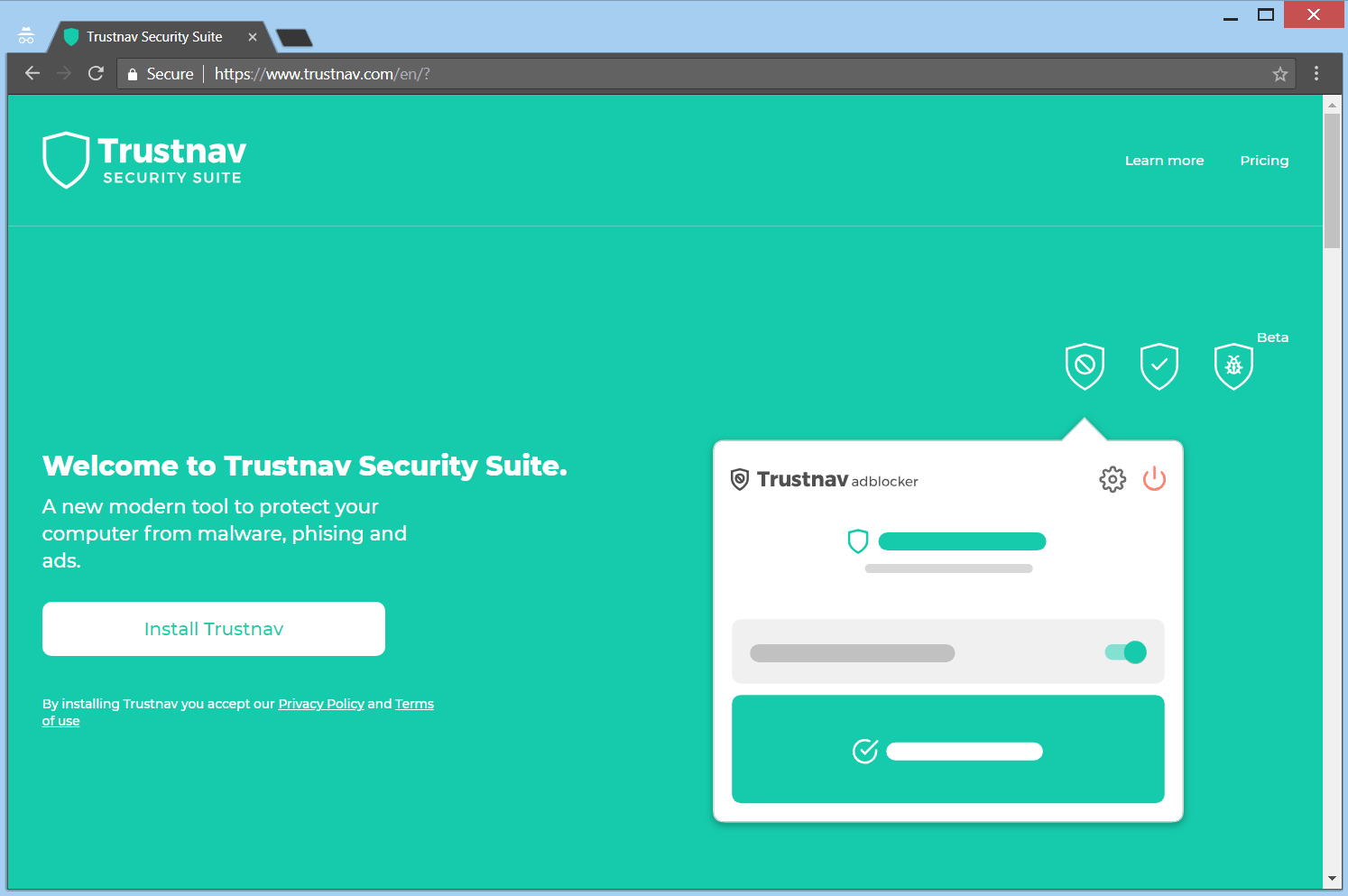Click the browser forward arrow
This screenshot has height=896, width=1348.
[x=64, y=73]
